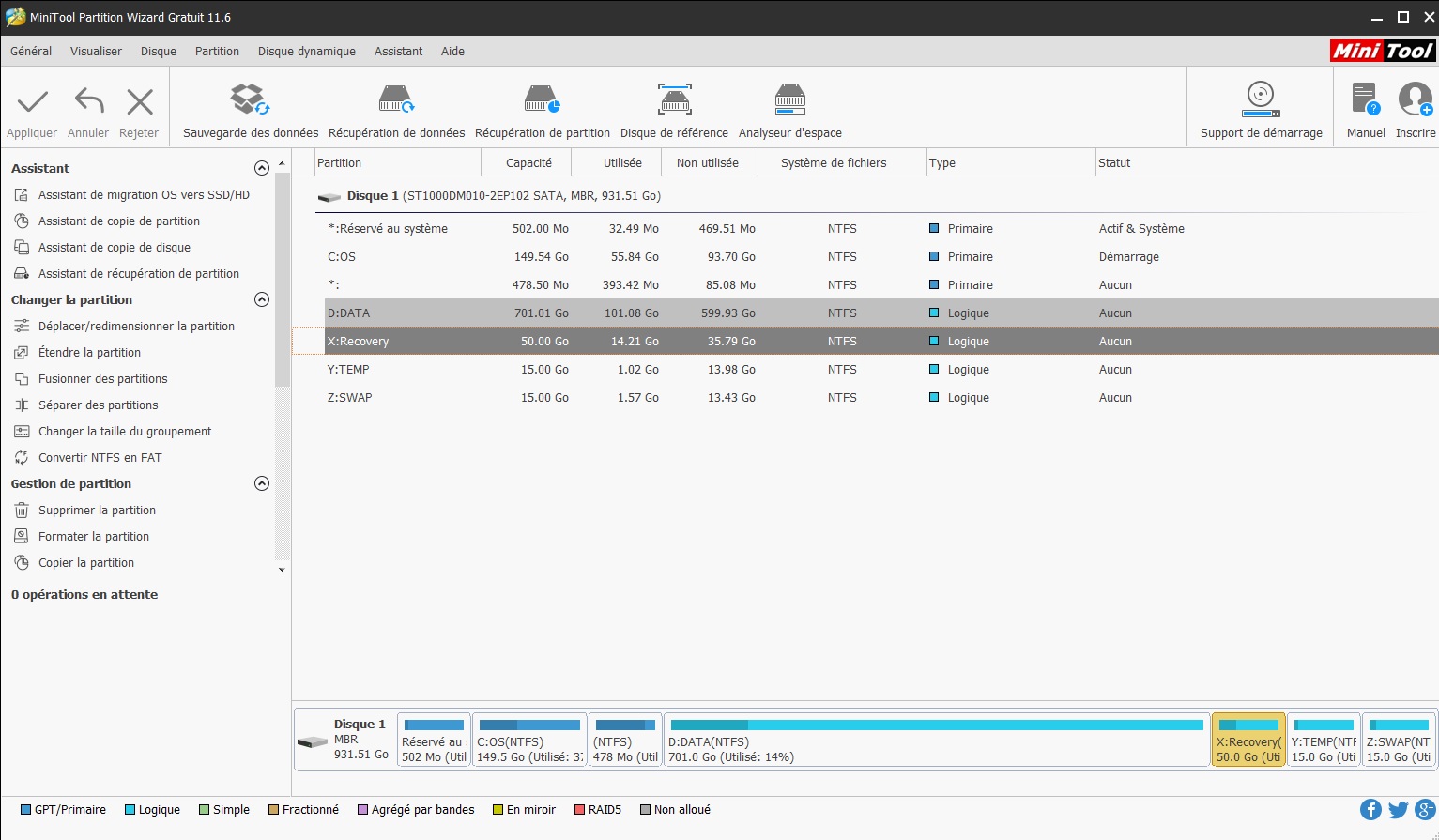Select the 478.50 Mo unnamed partition row
This screenshot has width=1439, height=840.
click(881, 285)
